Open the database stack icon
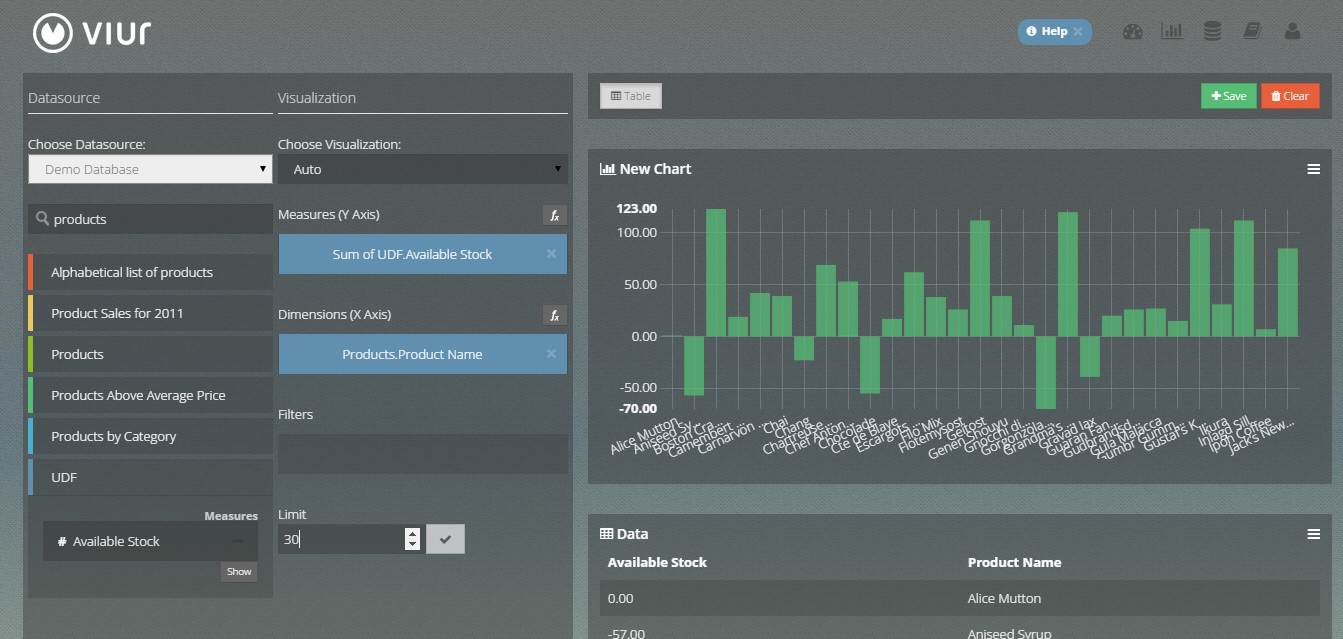The image size is (1343, 639). coord(1212,32)
